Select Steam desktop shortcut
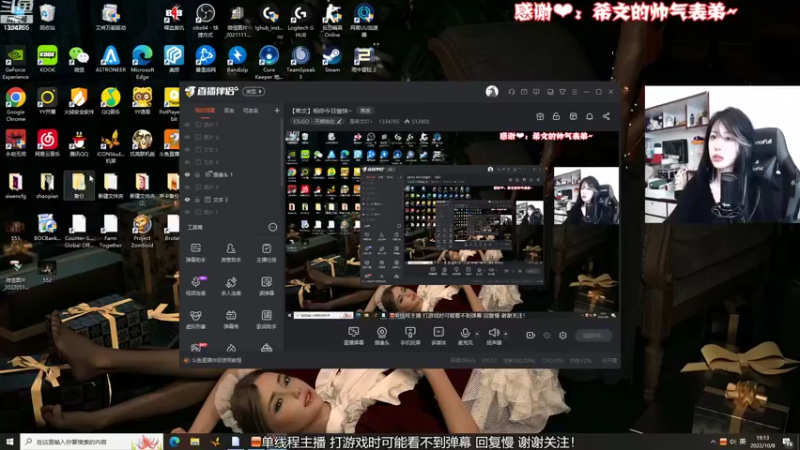The width and height of the screenshot is (800, 450). point(332,59)
